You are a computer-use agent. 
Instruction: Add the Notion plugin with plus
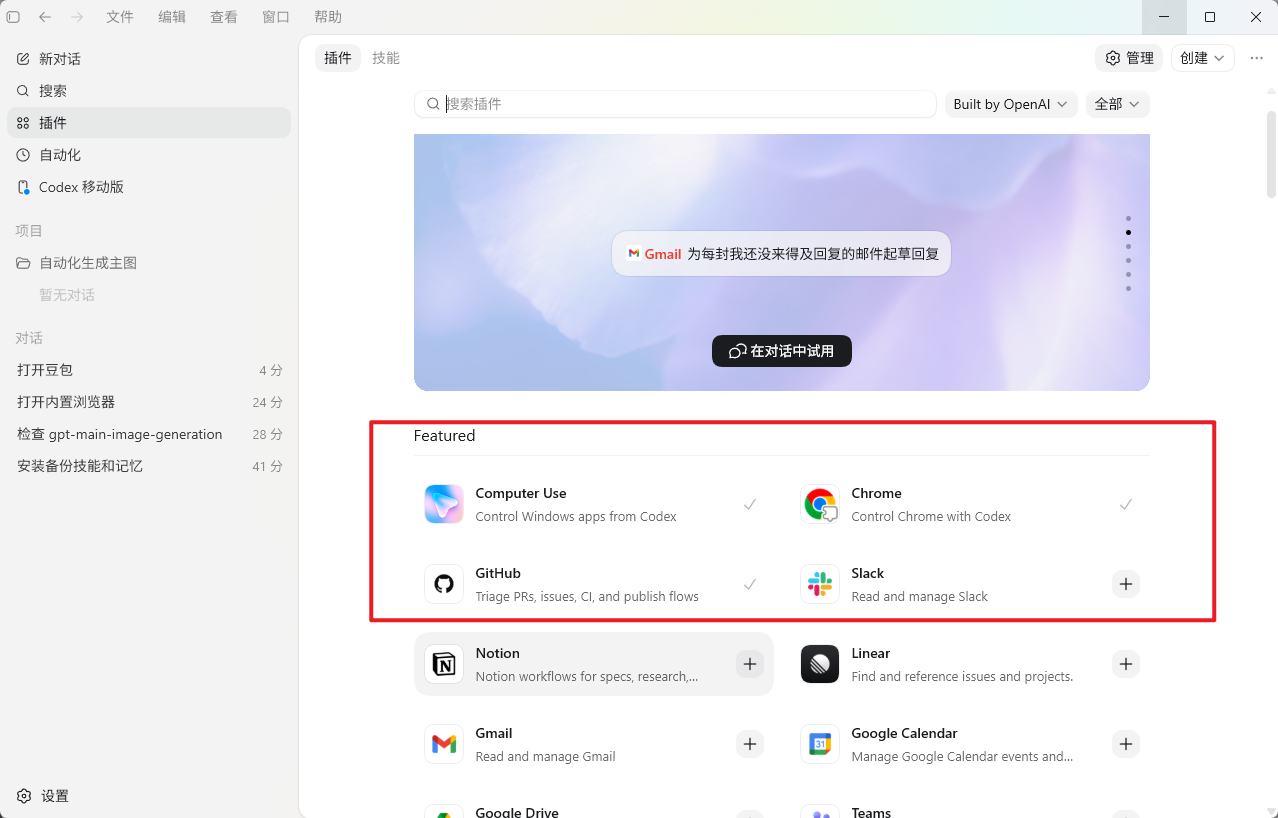[x=750, y=664]
